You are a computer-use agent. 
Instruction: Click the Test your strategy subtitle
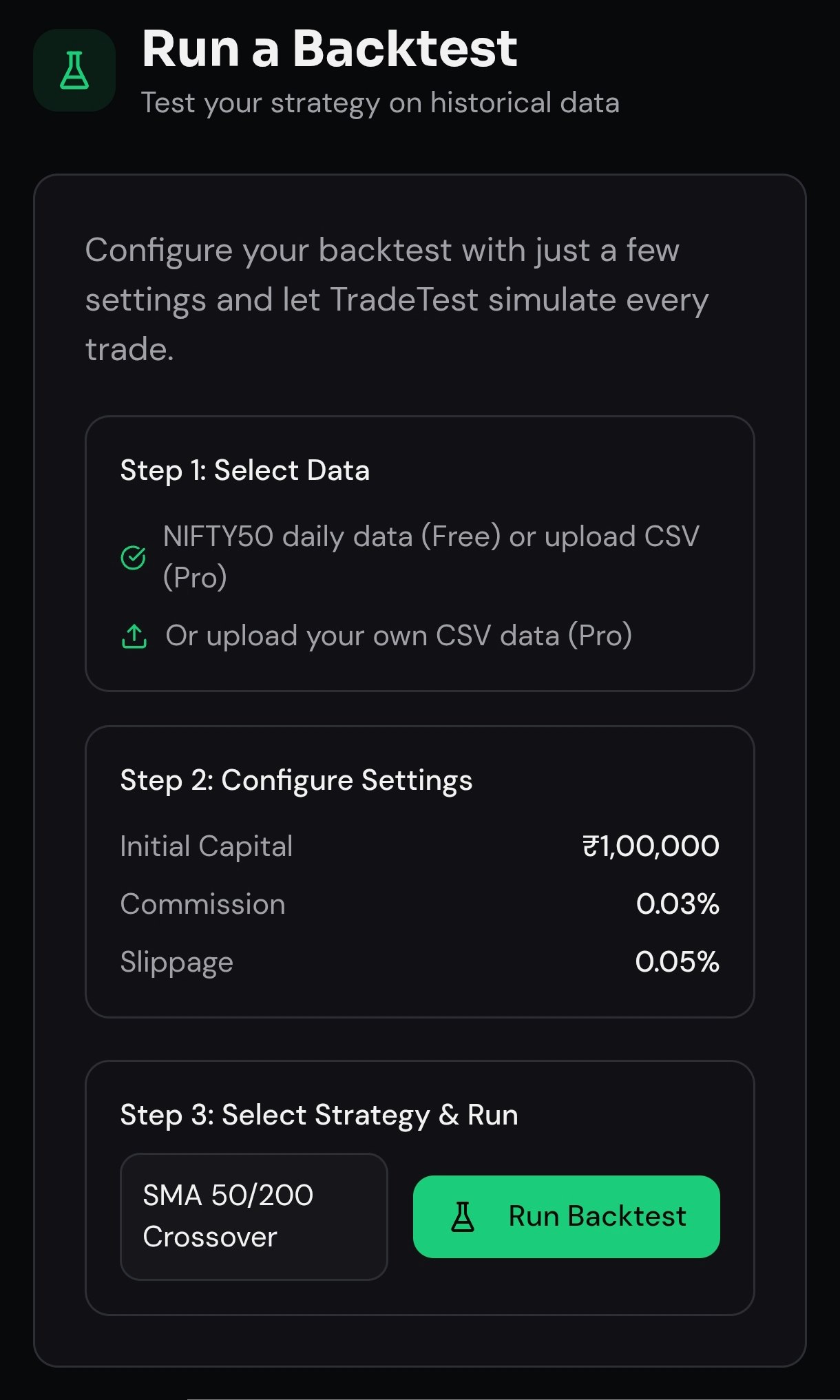381,102
